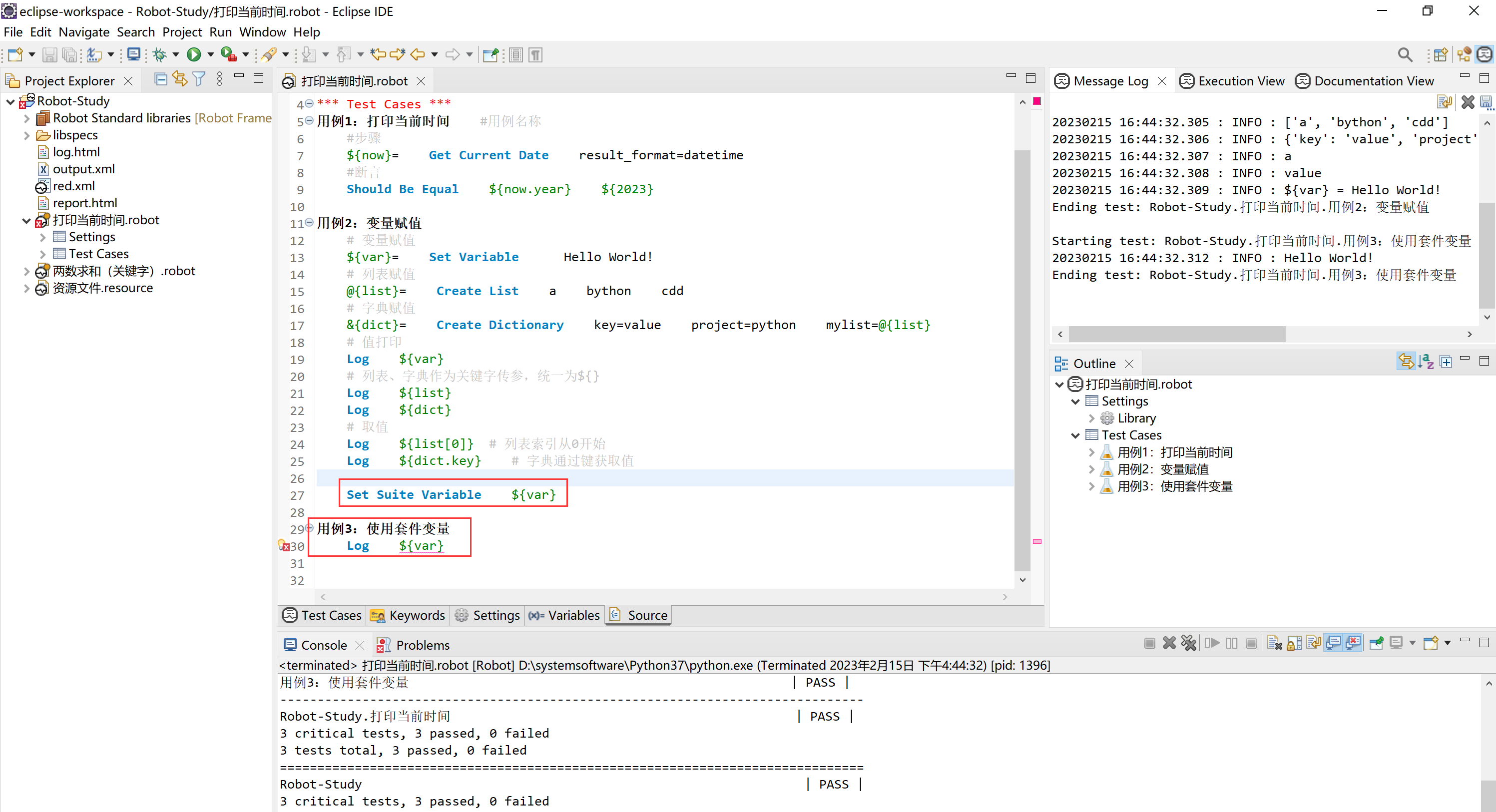The image size is (1496, 812).
Task: Open the Project Explorer filter icon
Action: point(199,79)
